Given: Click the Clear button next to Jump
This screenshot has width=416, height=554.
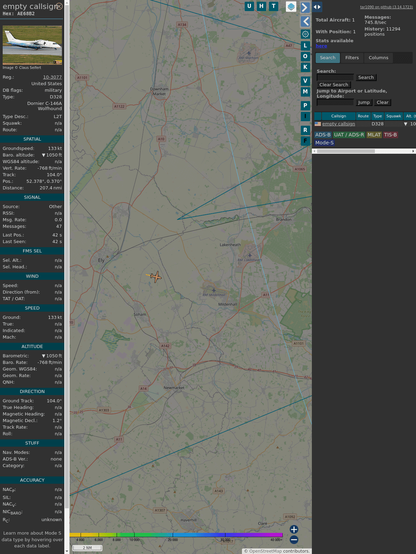Looking at the screenshot, I should pyautogui.click(x=382, y=102).
